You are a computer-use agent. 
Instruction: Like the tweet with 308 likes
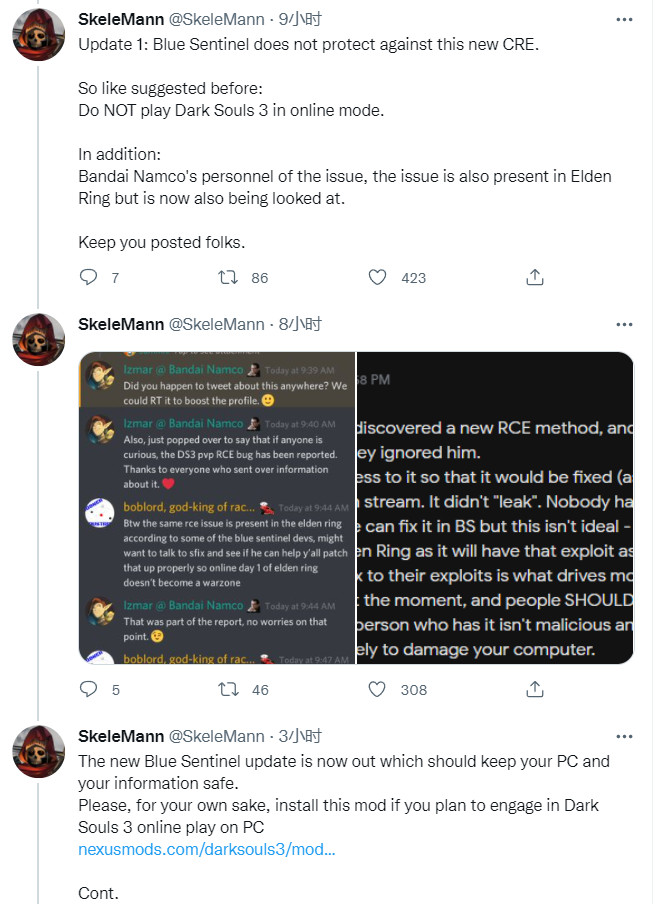coord(377,689)
